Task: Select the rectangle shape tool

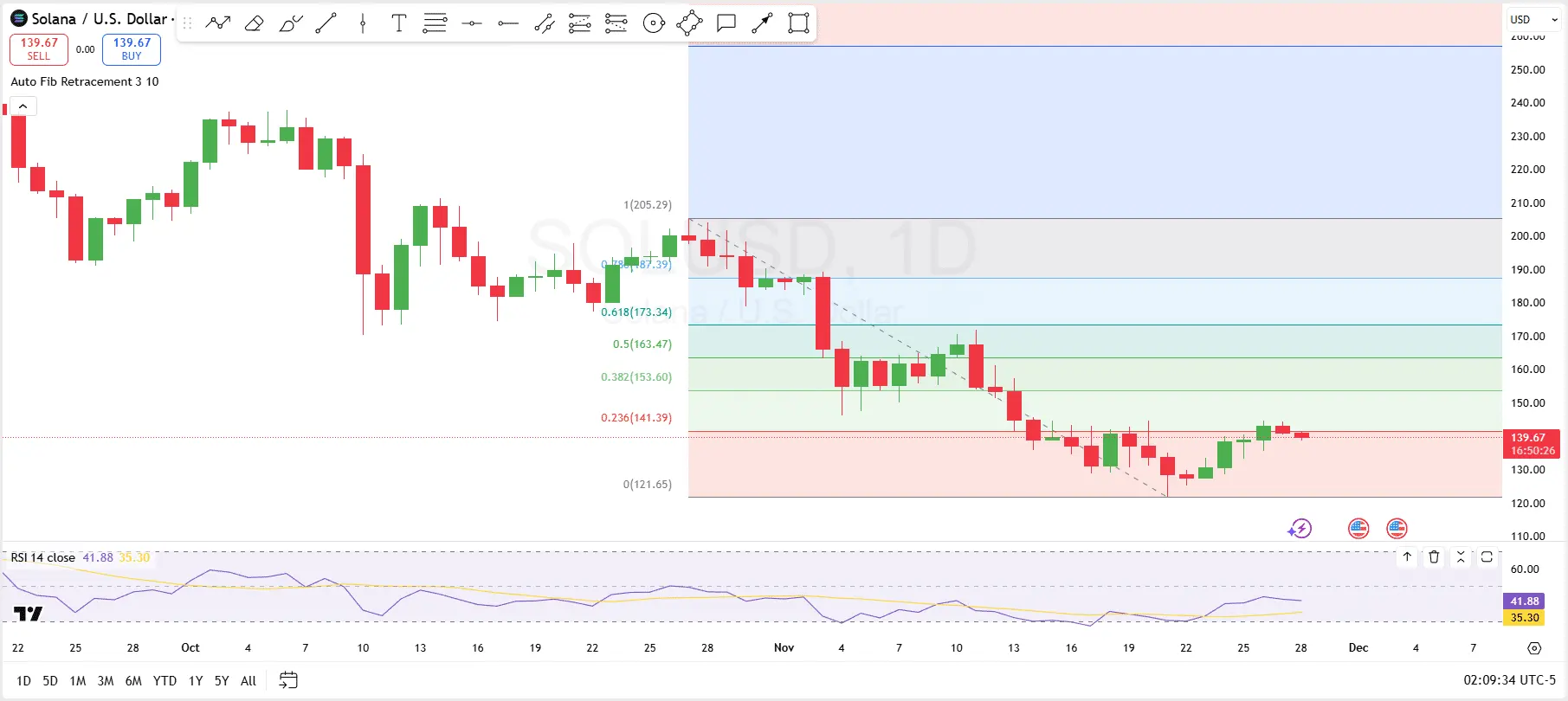Action: pyautogui.click(x=798, y=23)
